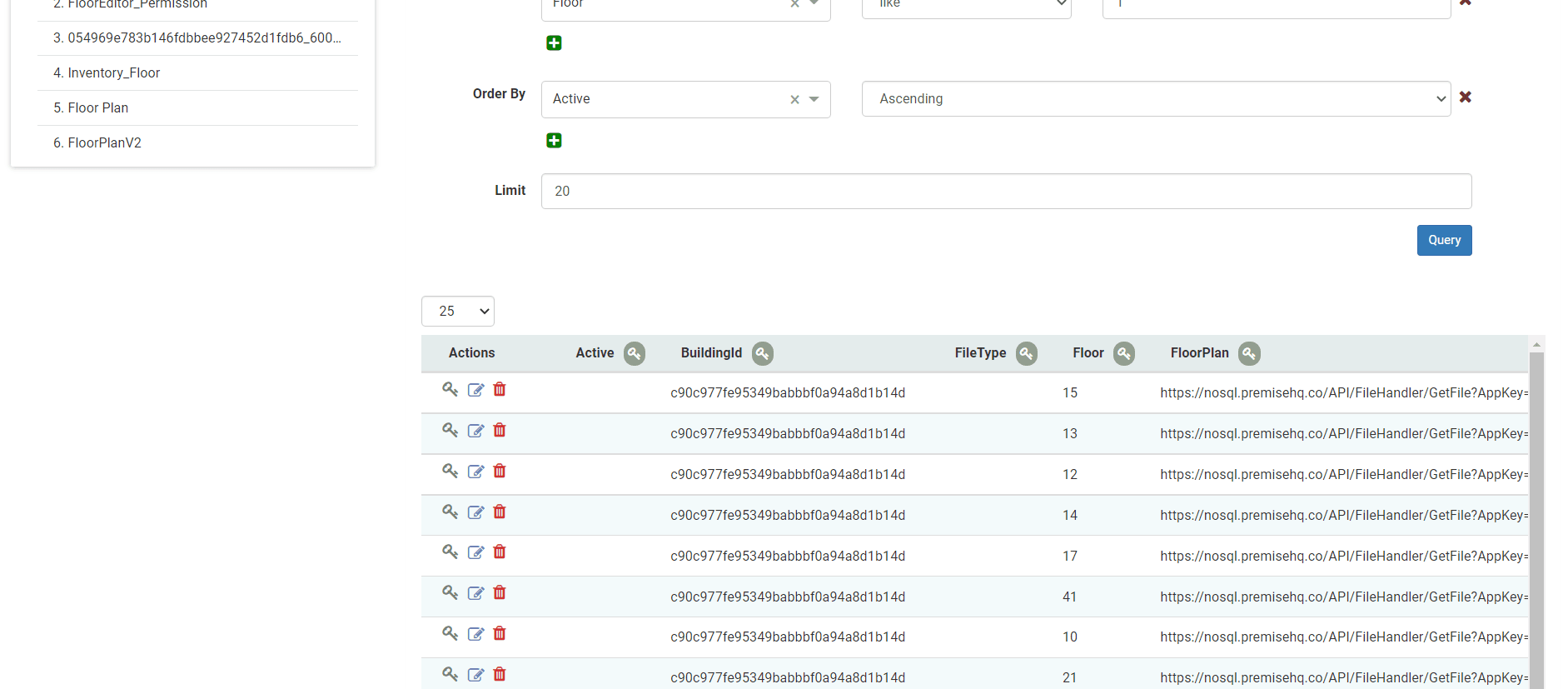Search by Floor column key icon

1124,353
